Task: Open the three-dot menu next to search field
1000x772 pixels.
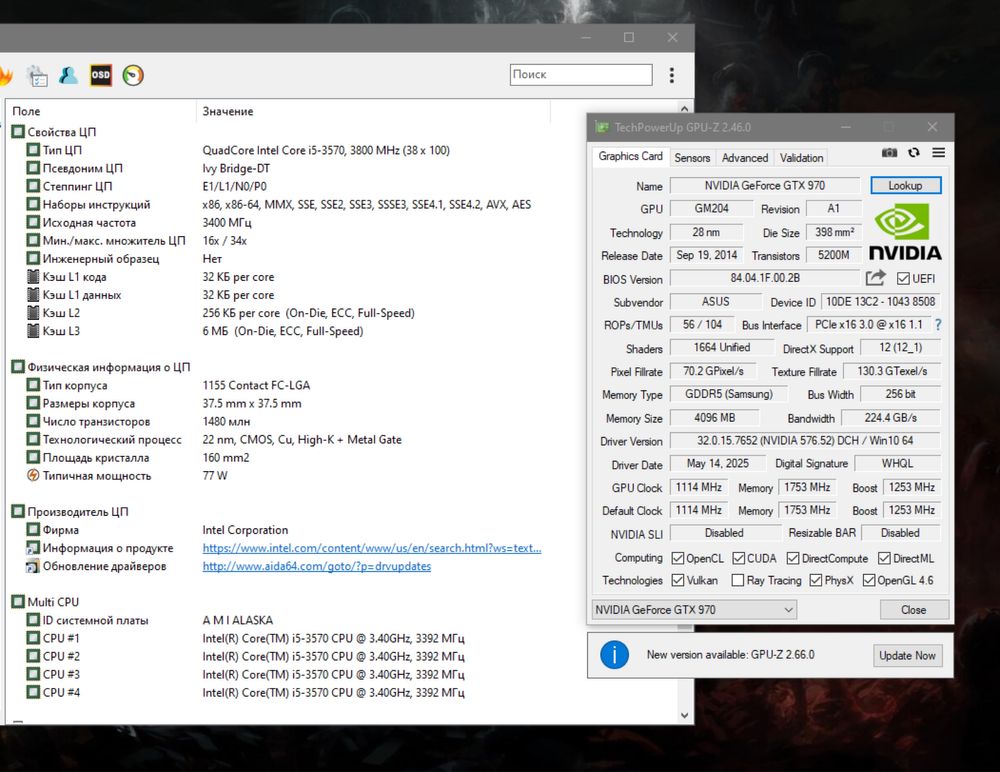Action: click(672, 75)
